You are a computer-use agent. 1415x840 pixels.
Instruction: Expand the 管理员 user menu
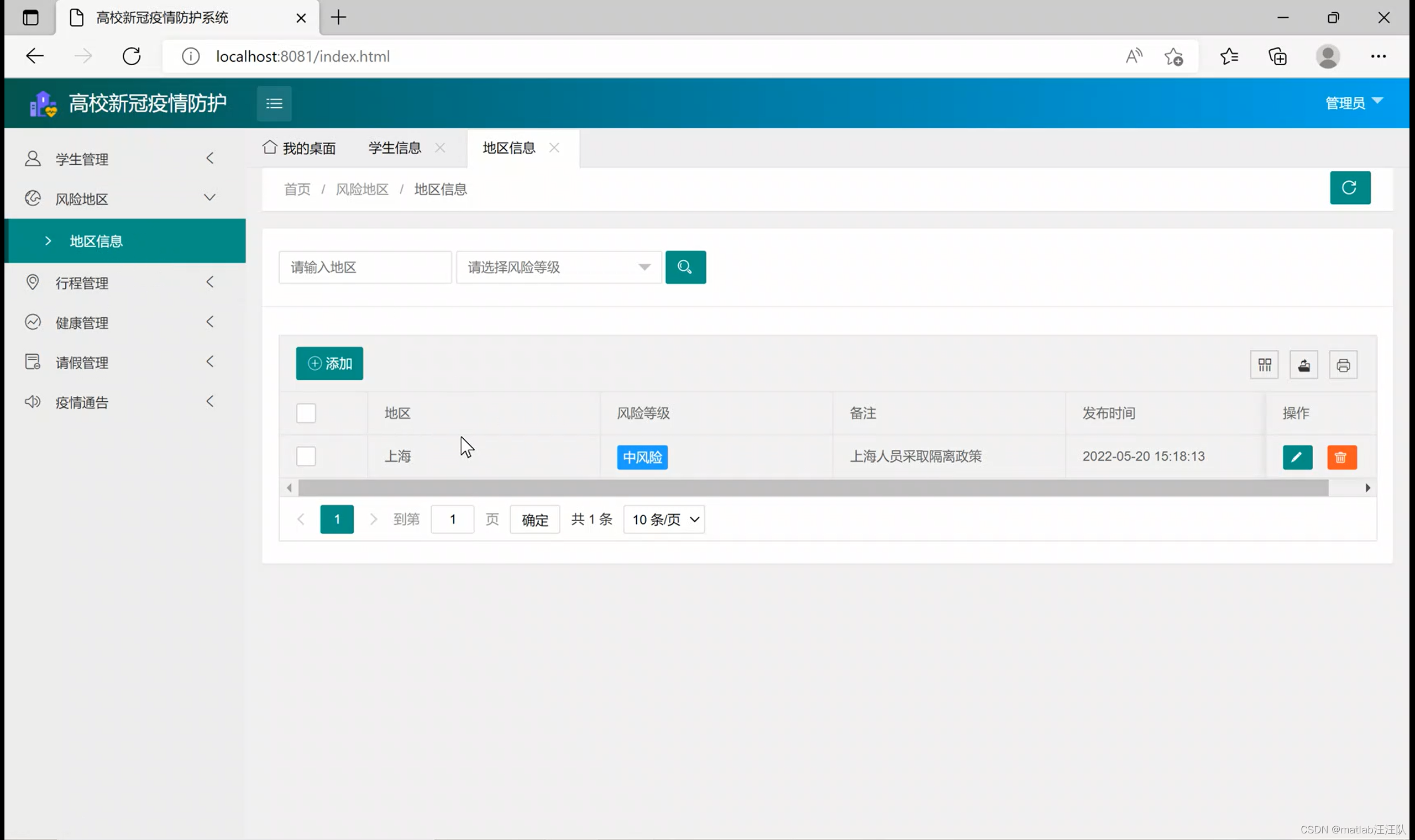click(x=1353, y=103)
